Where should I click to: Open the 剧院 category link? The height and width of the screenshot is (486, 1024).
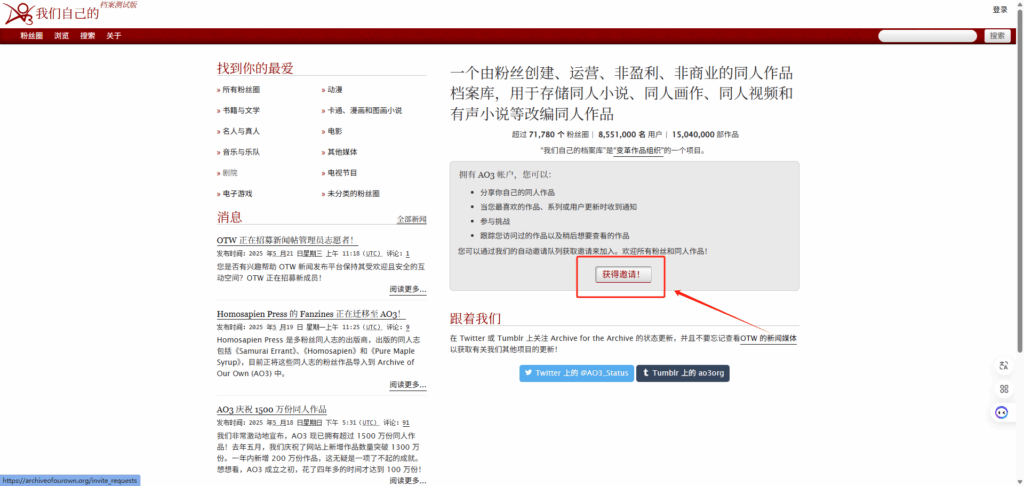[x=230, y=173]
